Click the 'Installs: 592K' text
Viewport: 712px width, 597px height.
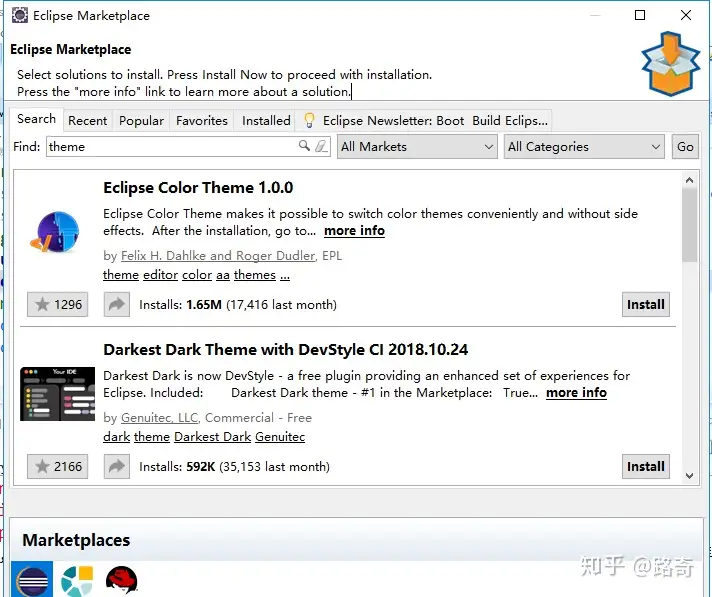(177, 467)
